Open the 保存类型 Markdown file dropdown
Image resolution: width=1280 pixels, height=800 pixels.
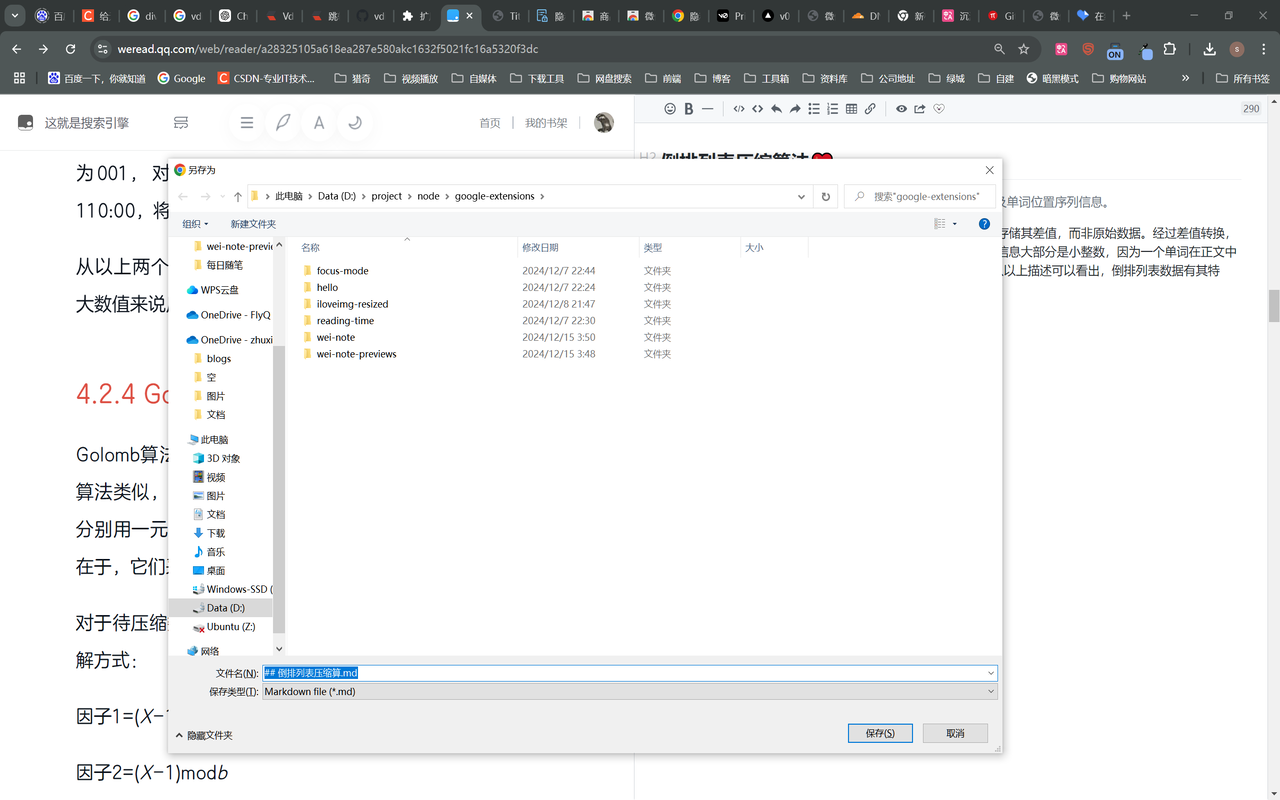pyautogui.click(x=629, y=692)
